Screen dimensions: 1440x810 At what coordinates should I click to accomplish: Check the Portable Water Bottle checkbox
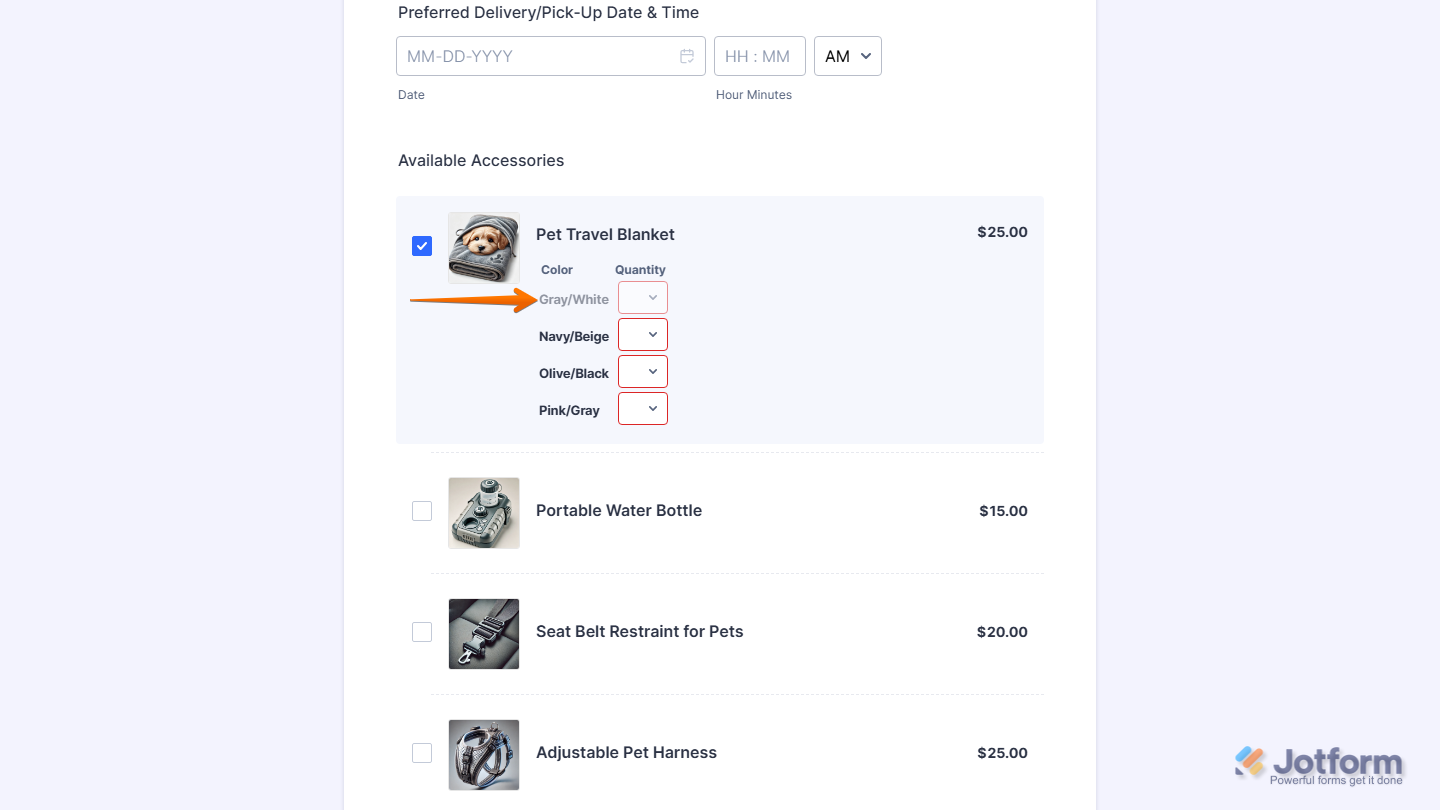(422, 511)
